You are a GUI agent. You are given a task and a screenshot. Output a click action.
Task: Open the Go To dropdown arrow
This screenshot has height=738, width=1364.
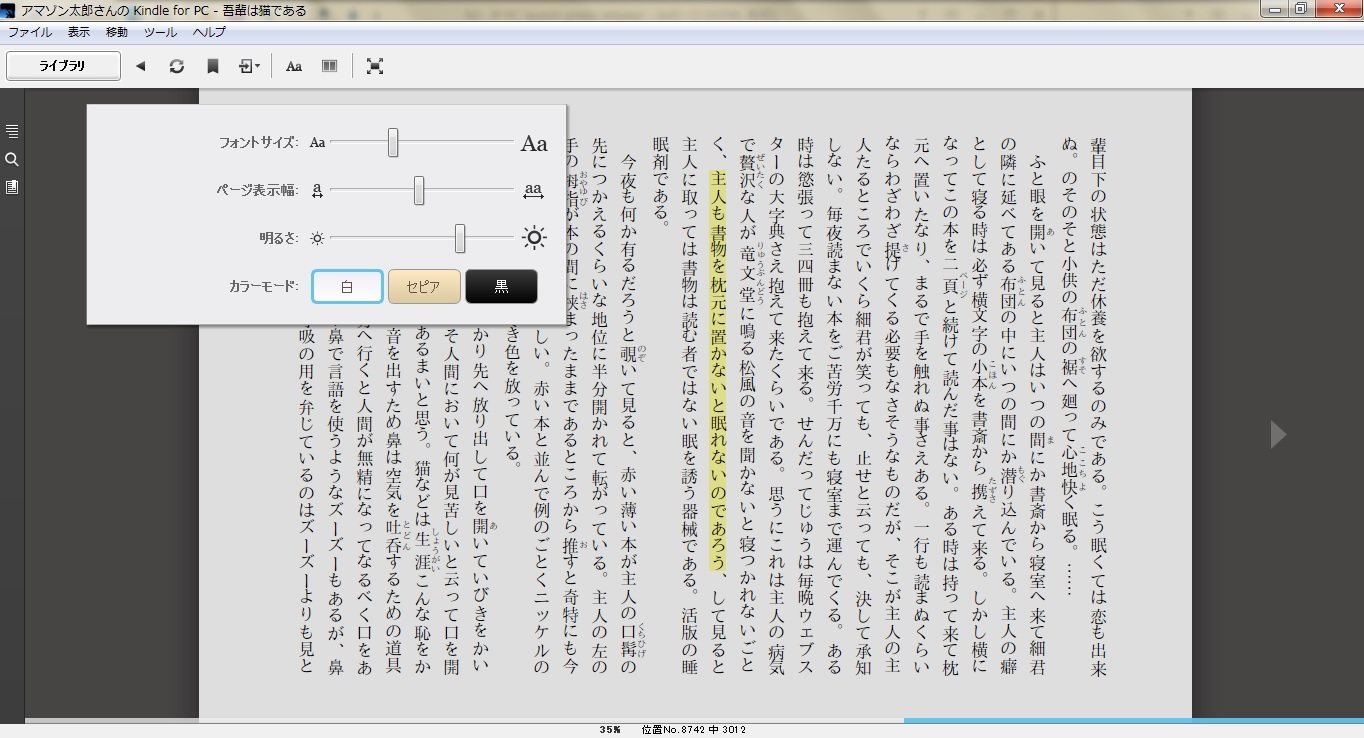click(x=256, y=66)
